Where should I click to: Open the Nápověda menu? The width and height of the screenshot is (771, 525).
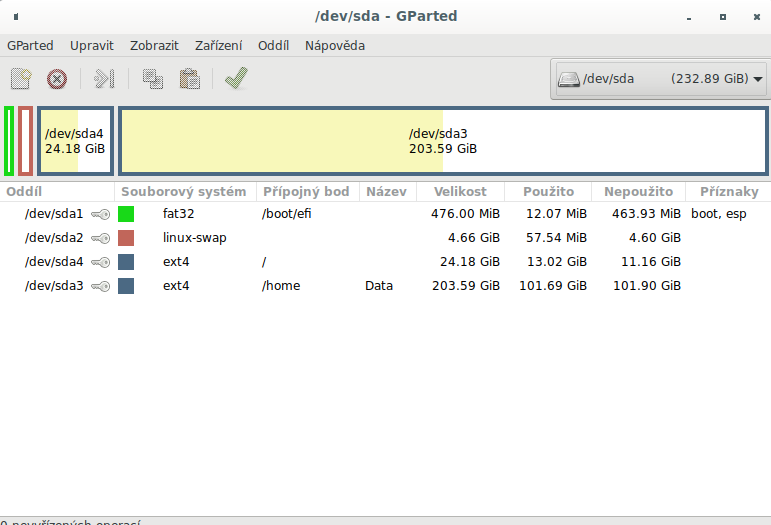click(334, 46)
